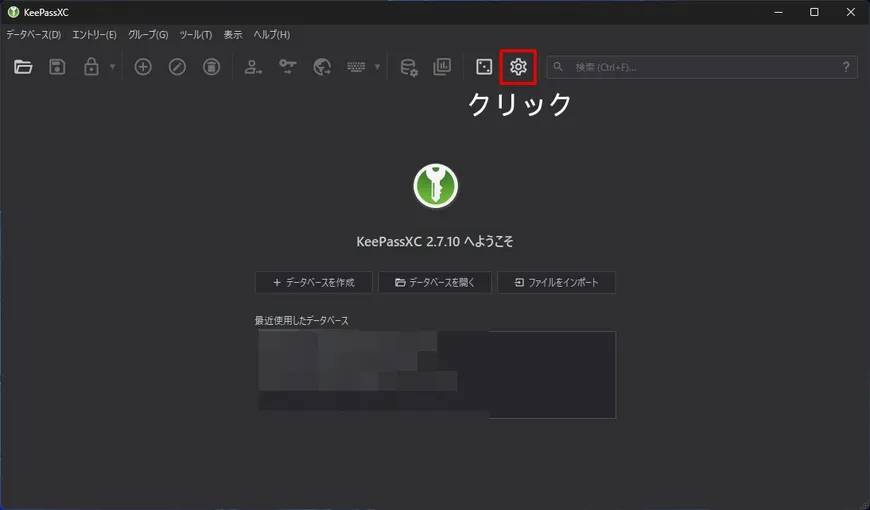Click the search field (Ctrl+F)
Image resolution: width=870 pixels, height=510 pixels.
[702, 67]
